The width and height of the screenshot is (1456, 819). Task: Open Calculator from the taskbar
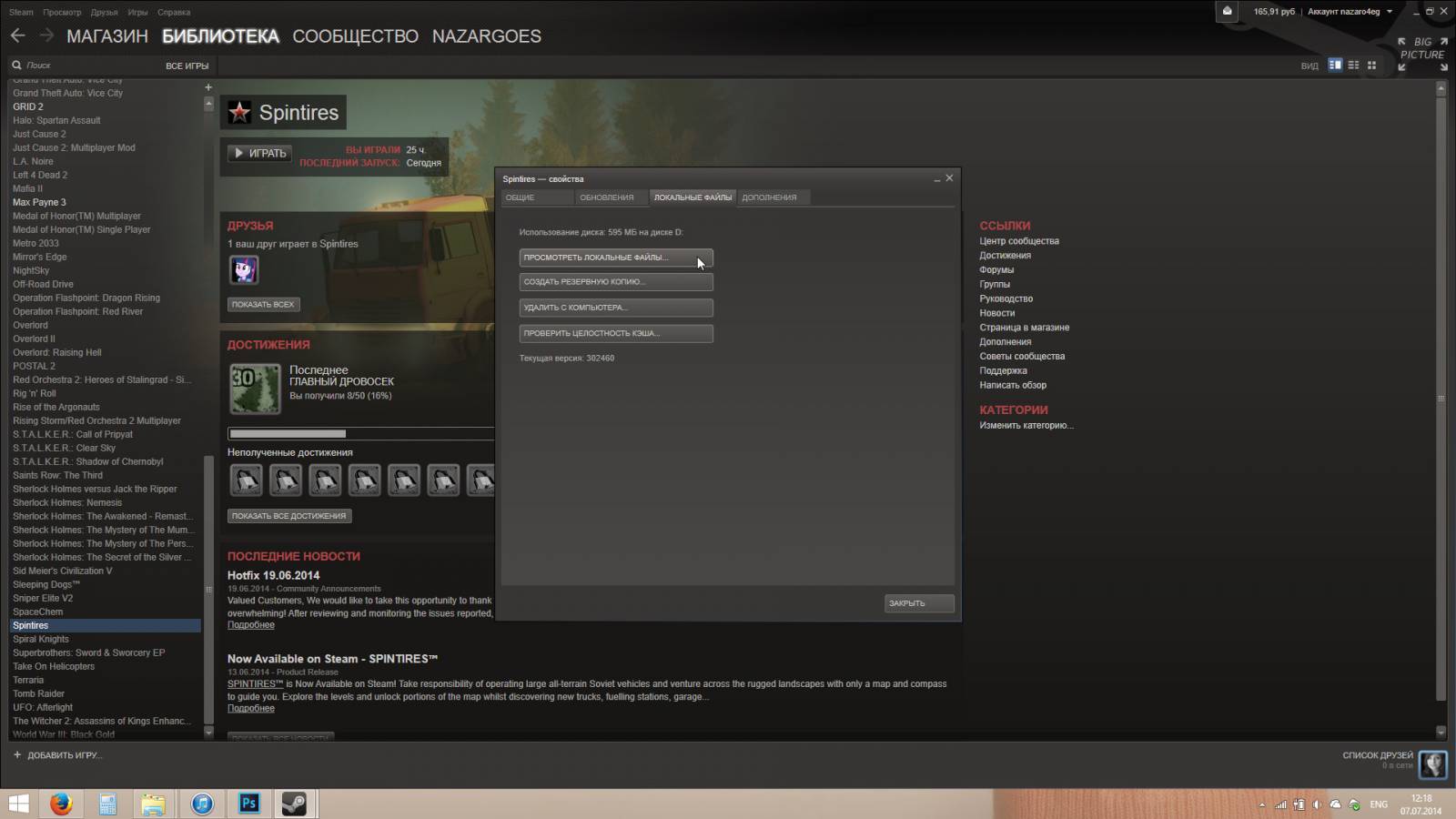(x=107, y=804)
